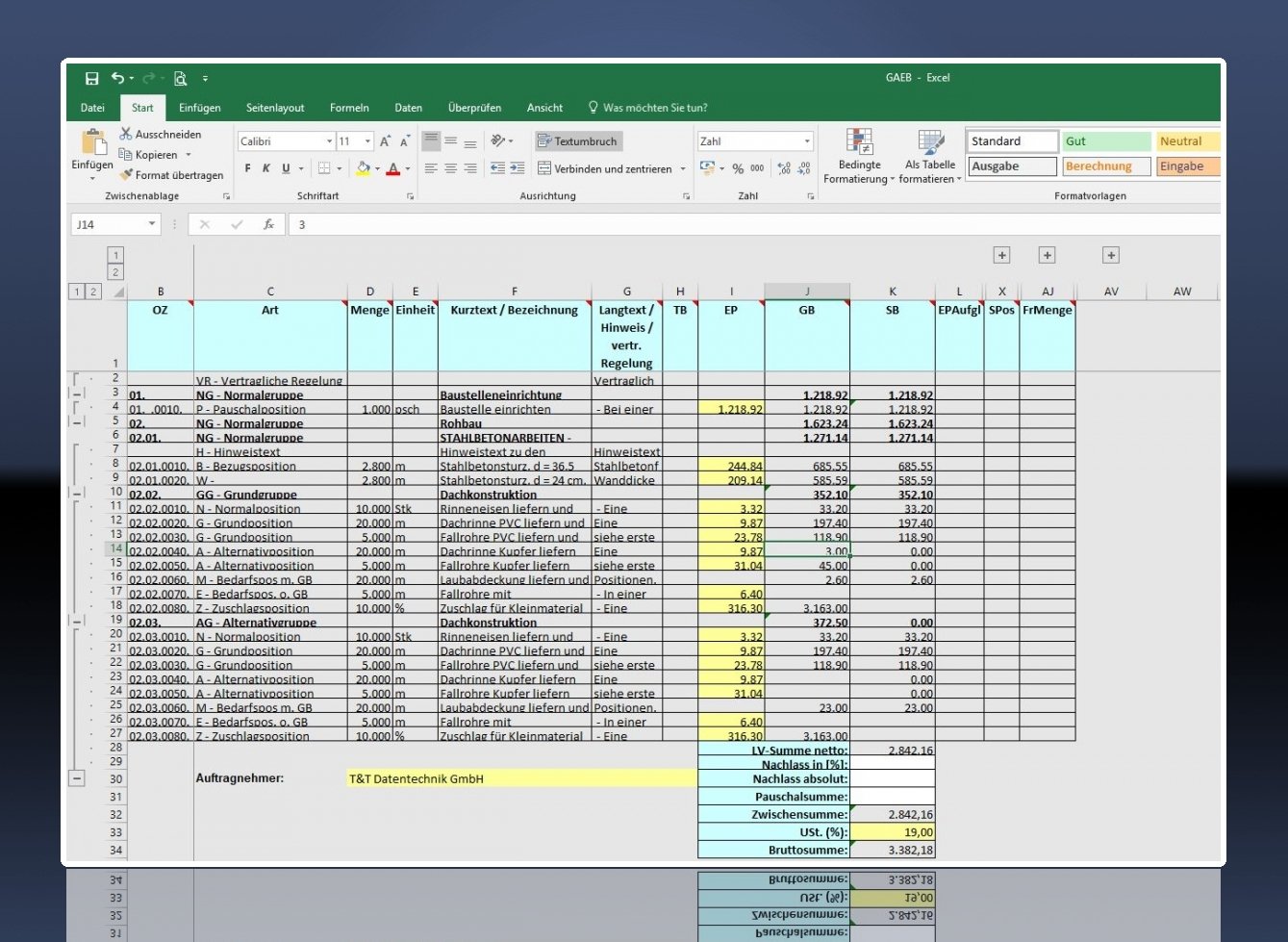Activate Format übertragen paintbrush
The height and width of the screenshot is (942, 1288).
click(126, 175)
